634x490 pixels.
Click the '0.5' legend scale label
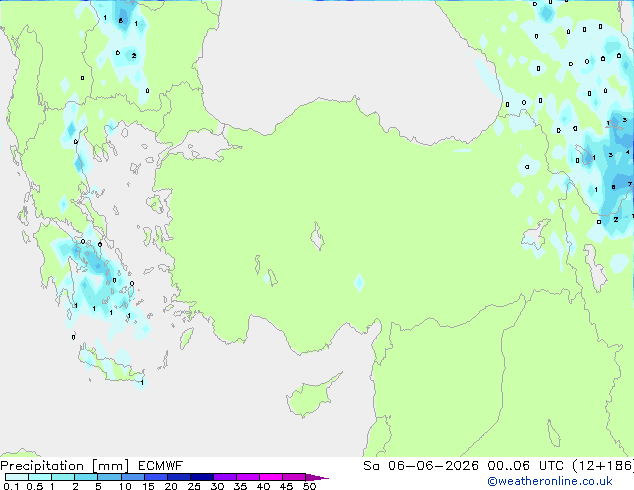click(35, 486)
